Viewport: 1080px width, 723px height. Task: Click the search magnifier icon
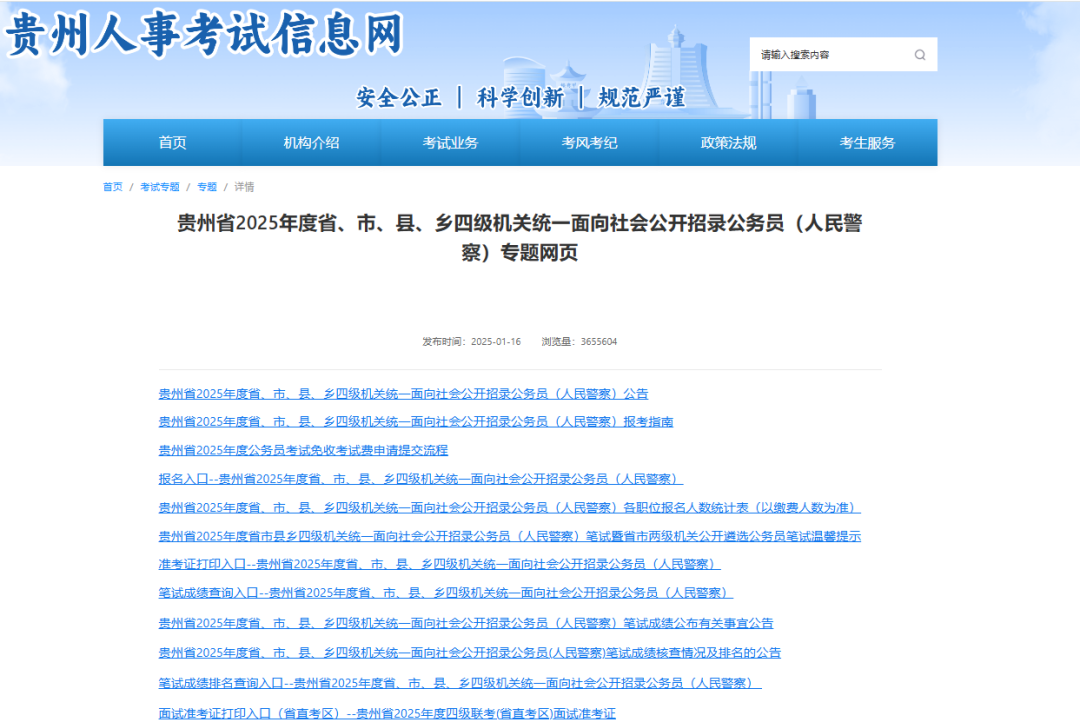pyautogui.click(x=920, y=55)
